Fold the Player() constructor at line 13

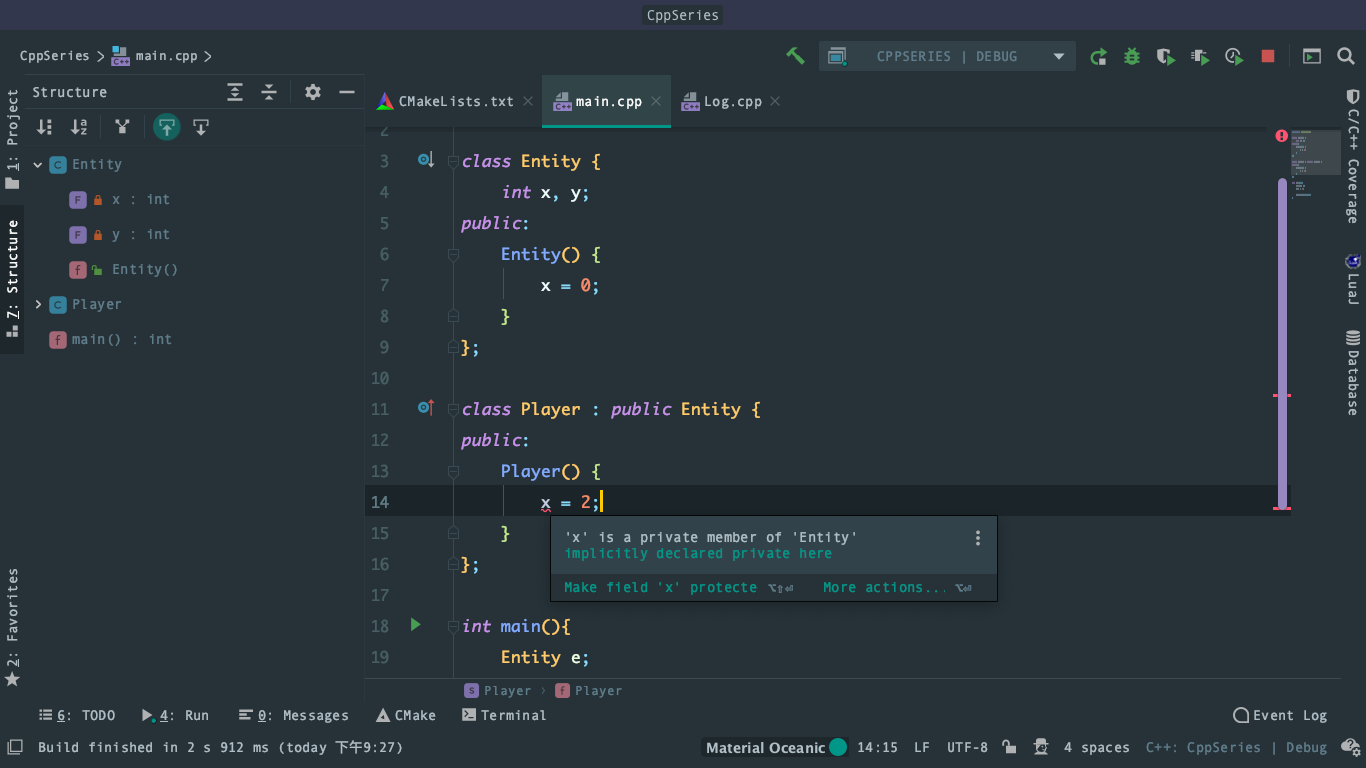453,471
